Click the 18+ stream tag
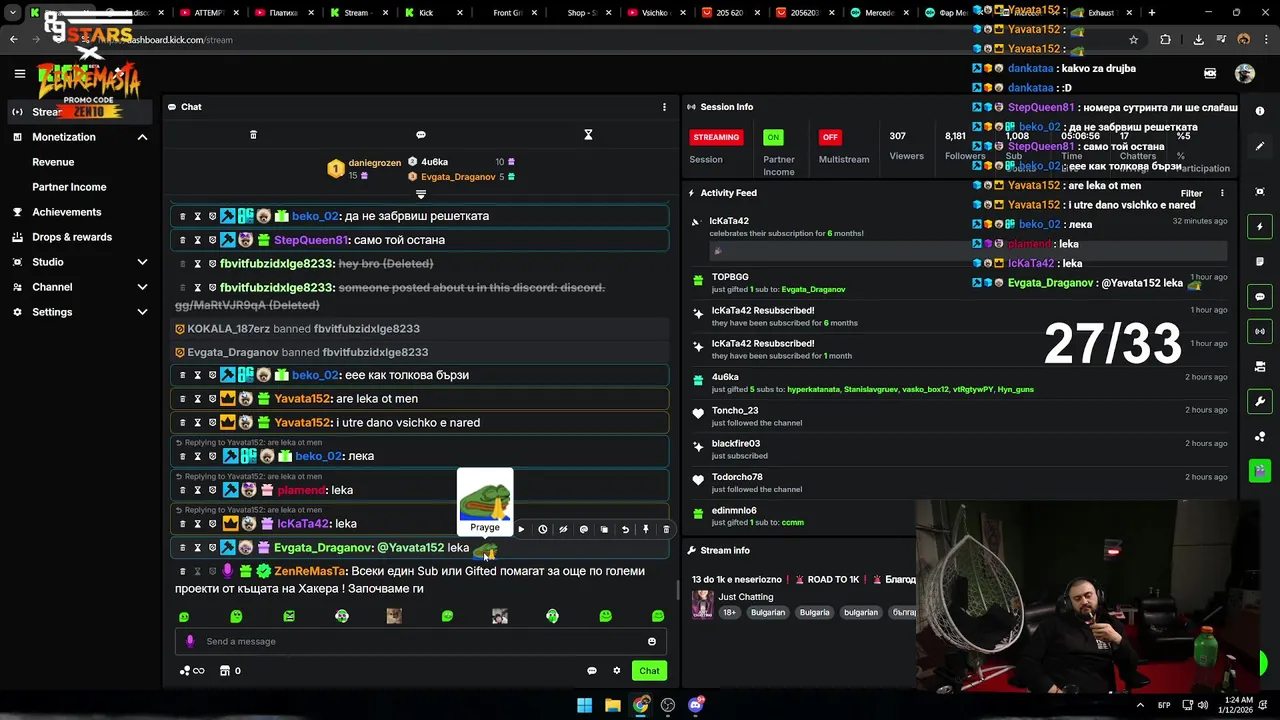This screenshot has height=720, width=1280. point(729,613)
